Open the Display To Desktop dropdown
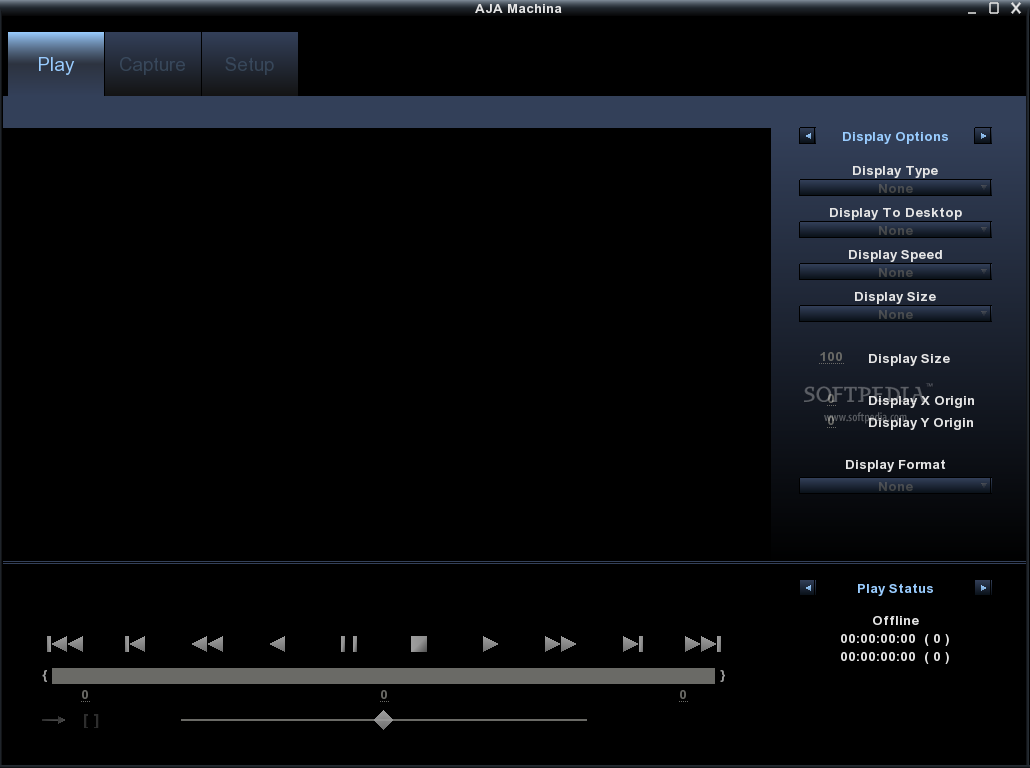Screen dimensions: 1030x768 pyautogui.click(x=895, y=230)
